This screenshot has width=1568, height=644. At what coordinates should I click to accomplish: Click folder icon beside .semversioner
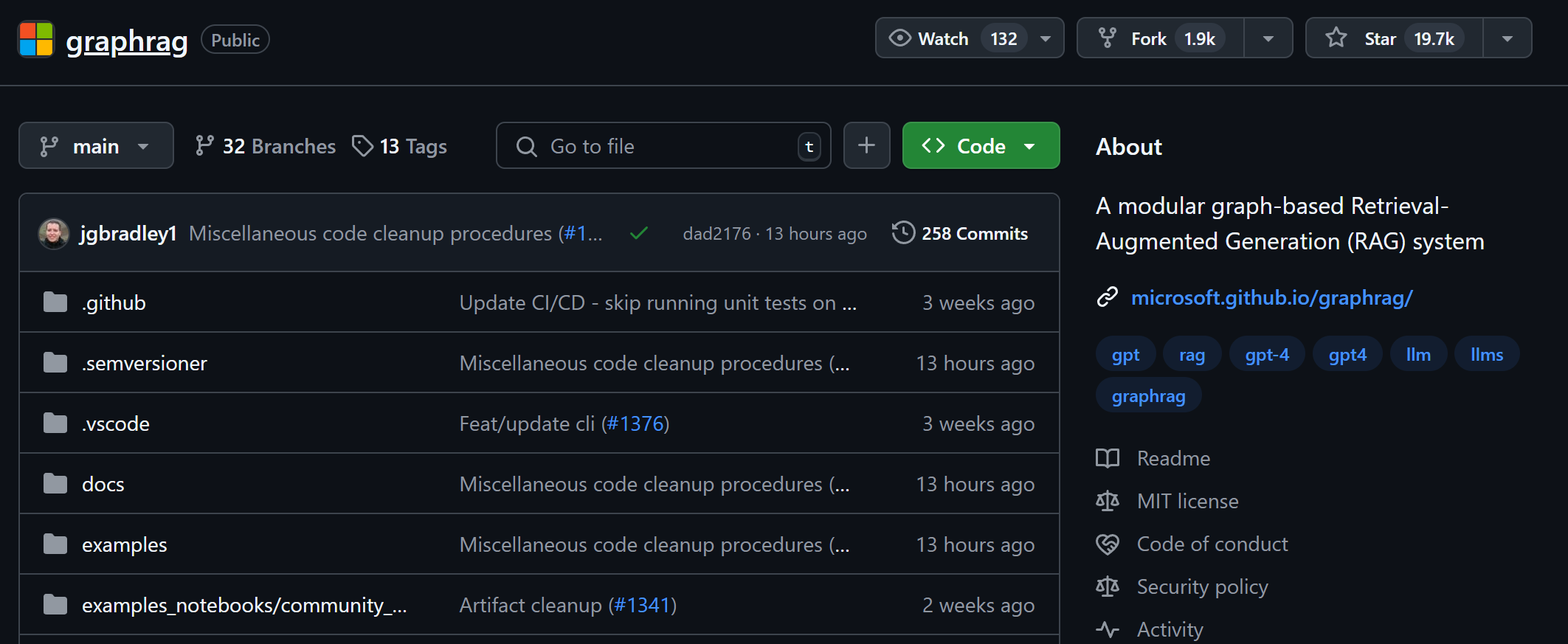[55, 363]
